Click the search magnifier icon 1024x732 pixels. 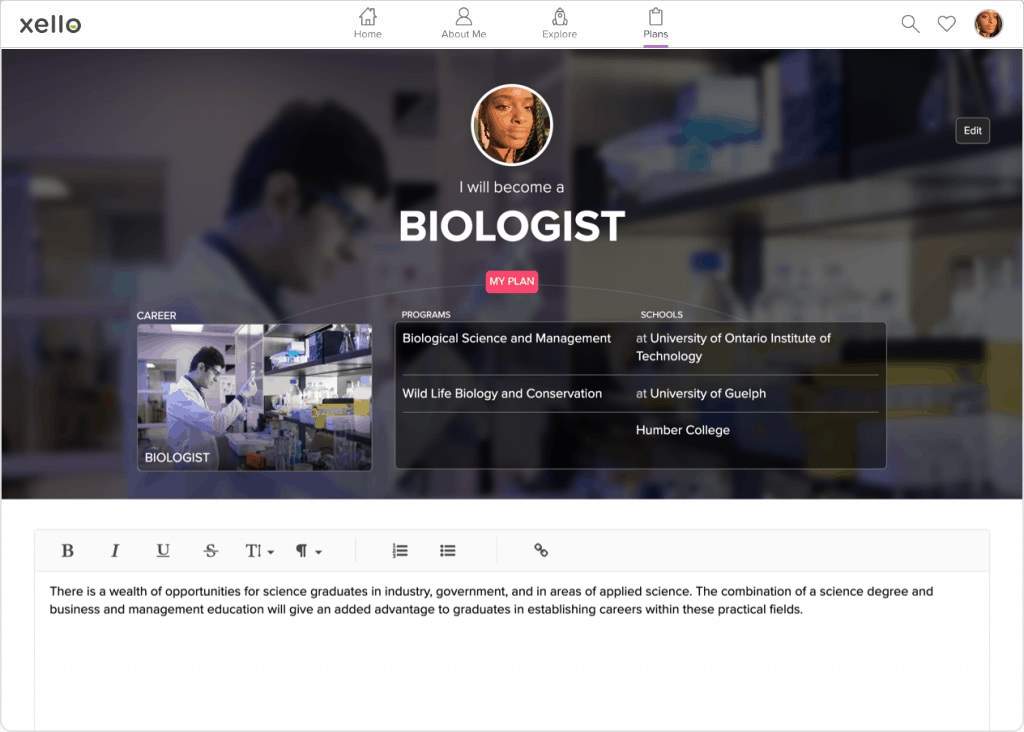tap(910, 24)
